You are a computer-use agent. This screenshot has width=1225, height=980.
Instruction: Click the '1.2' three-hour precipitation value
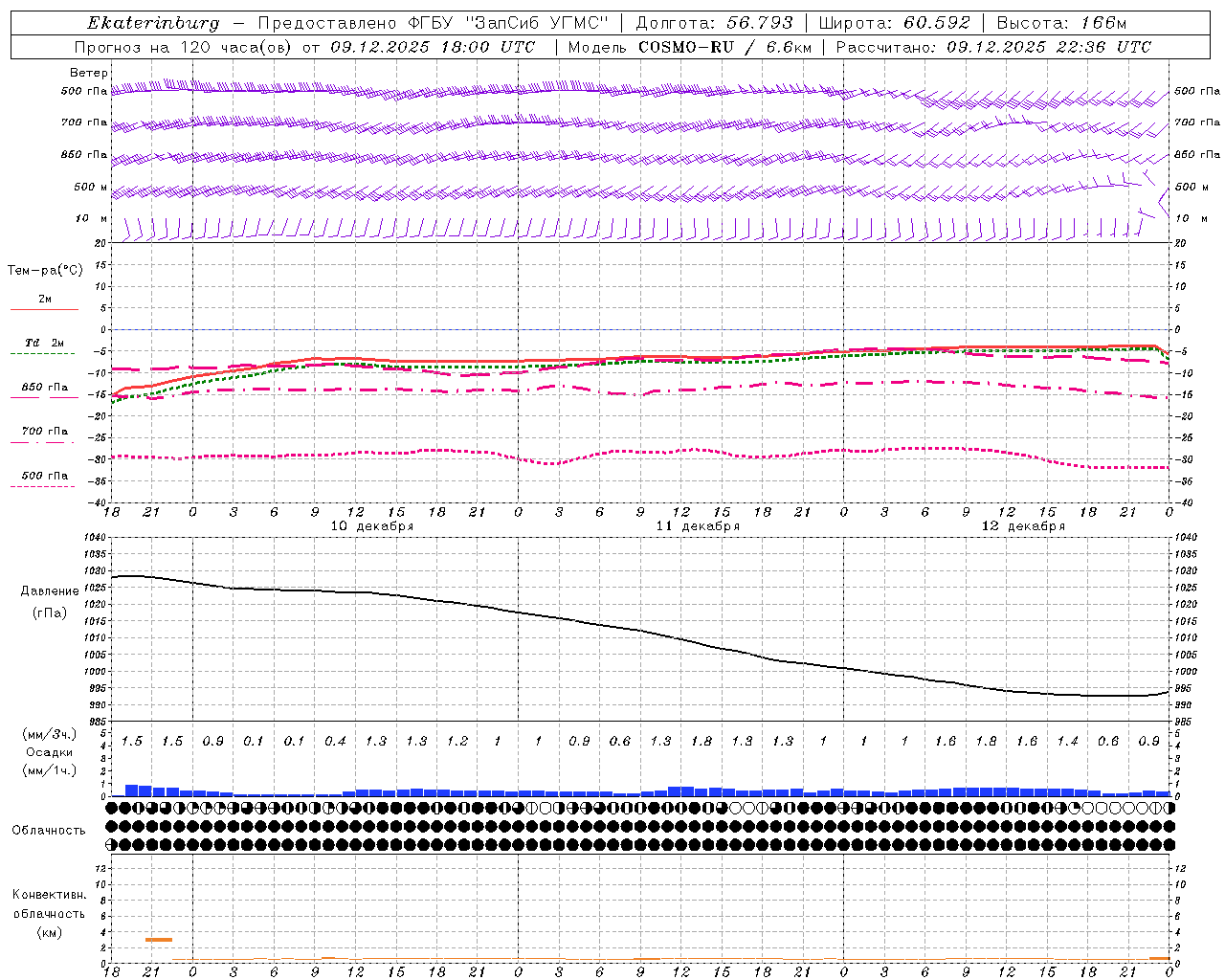coord(457,742)
